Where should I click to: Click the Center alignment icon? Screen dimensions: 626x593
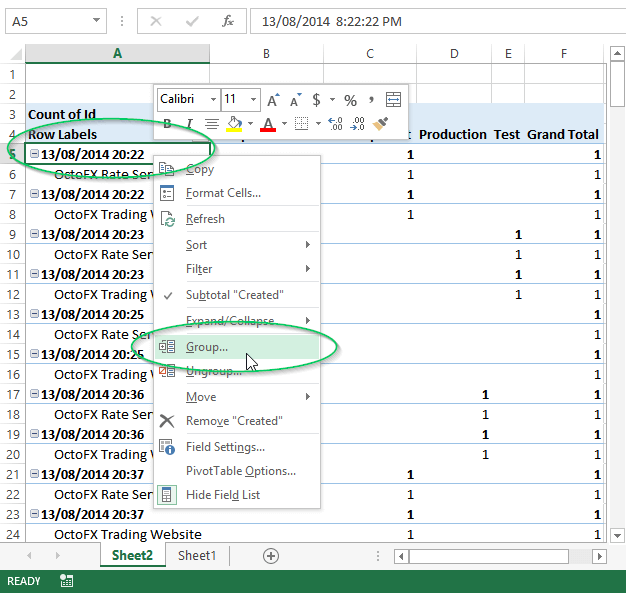click(x=211, y=124)
